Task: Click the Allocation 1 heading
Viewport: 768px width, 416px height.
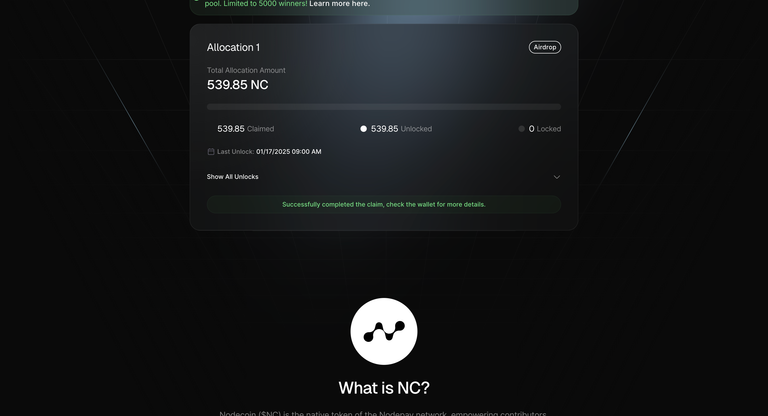Action: pyautogui.click(x=233, y=48)
